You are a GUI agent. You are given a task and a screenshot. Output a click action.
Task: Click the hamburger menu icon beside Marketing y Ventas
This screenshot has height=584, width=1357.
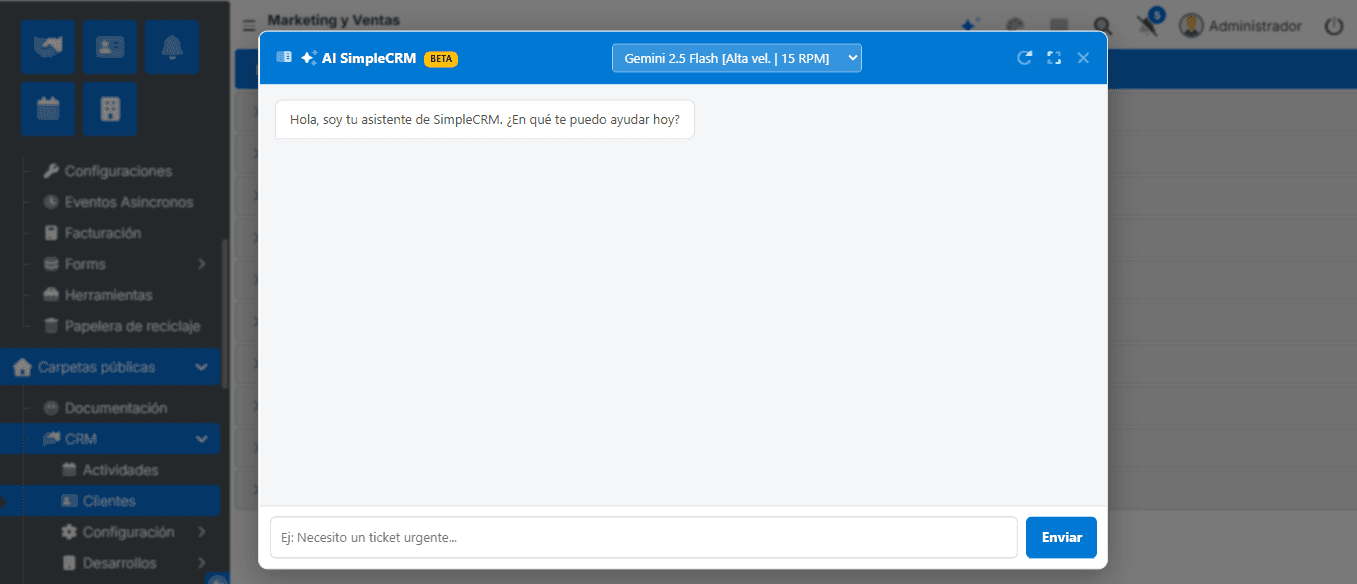point(249,25)
